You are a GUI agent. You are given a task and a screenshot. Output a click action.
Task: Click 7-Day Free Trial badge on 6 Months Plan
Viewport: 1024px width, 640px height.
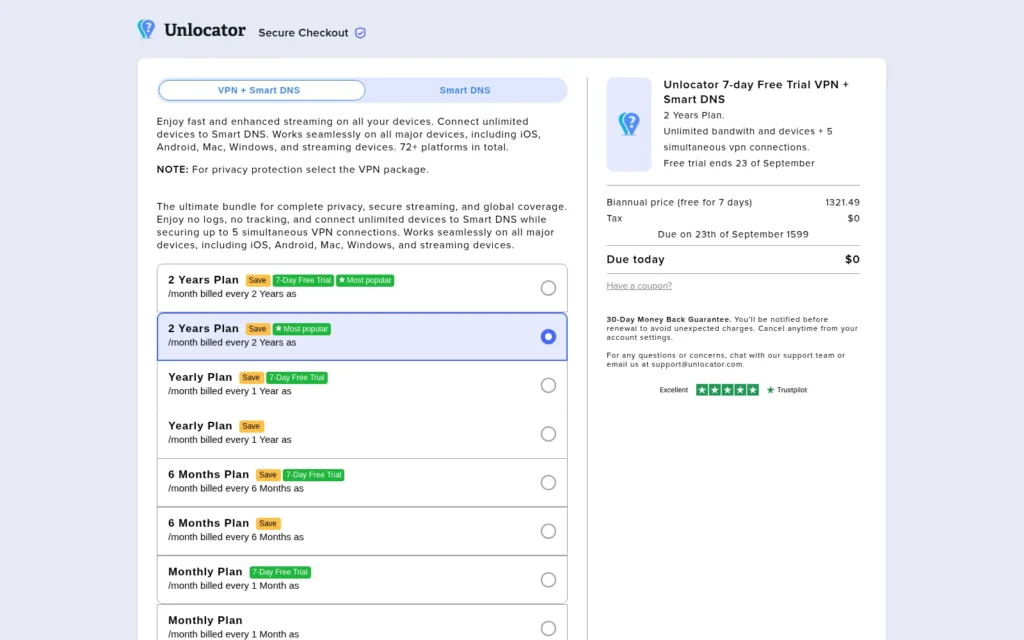(313, 475)
